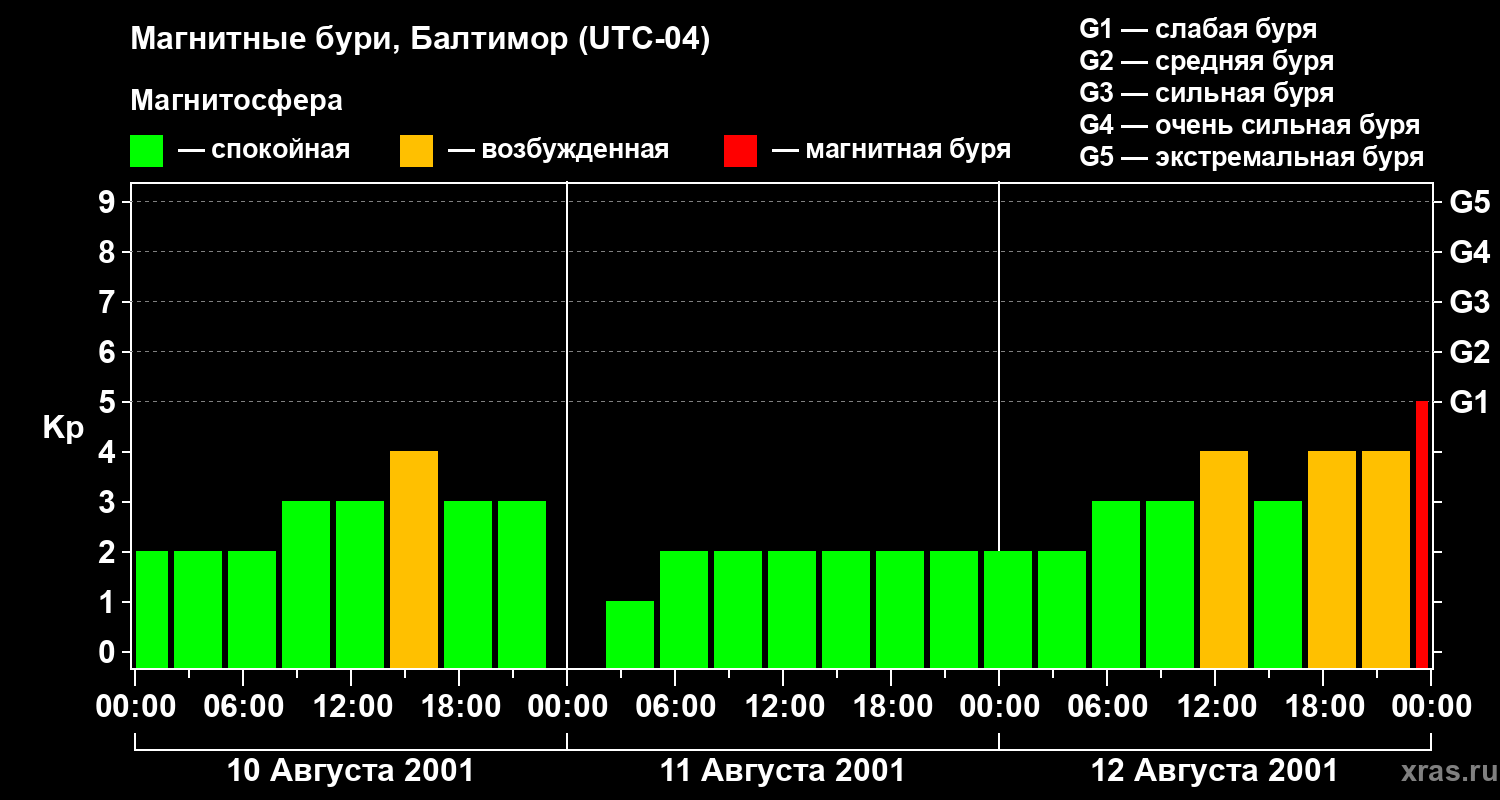Click the 'Kp' axis label
The width and height of the screenshot is (1500, 800).
point(63,428)
